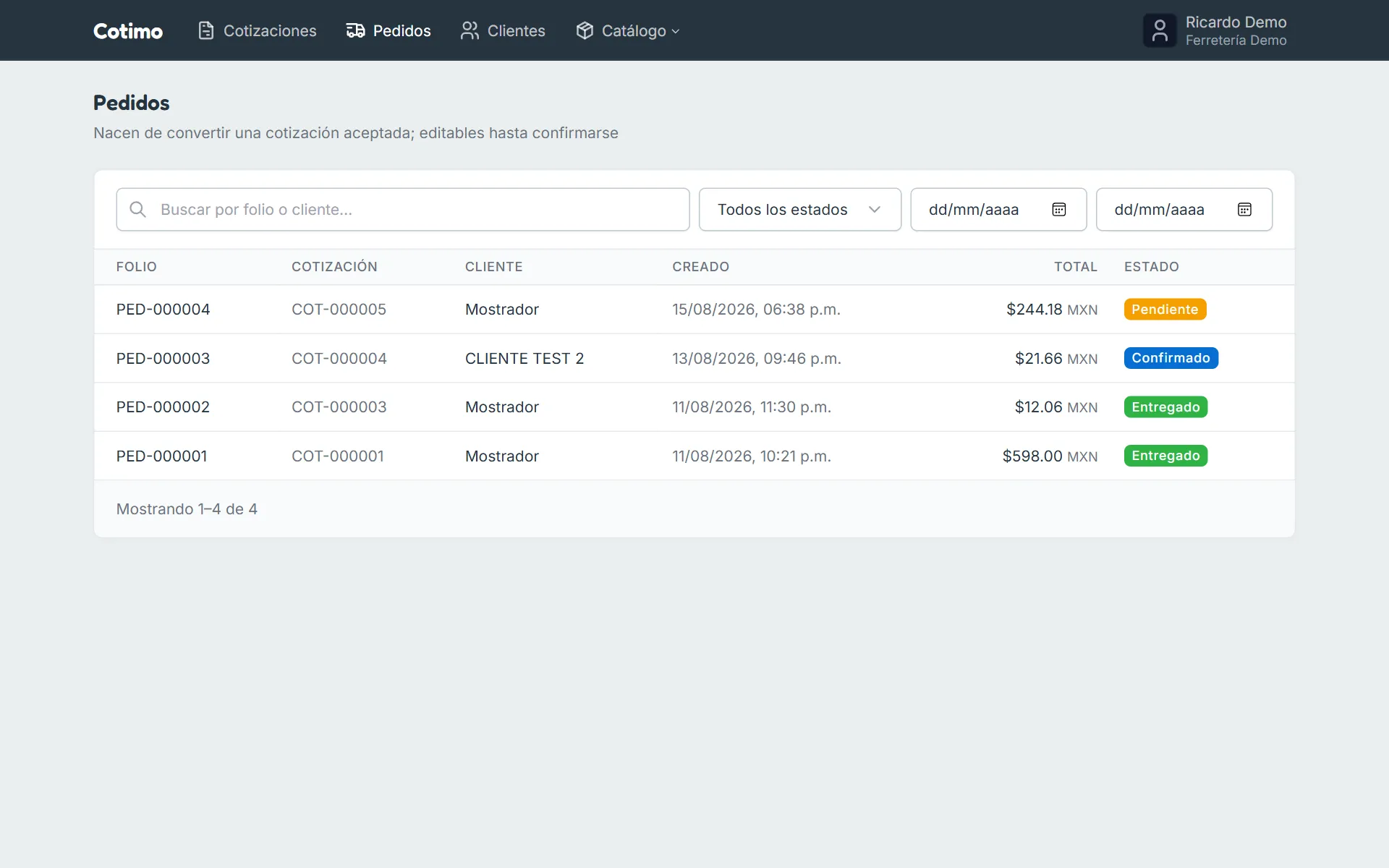Click the Pendiente status badge
Image resolution: width=1389 pixels, height=868 pixels.
1165,310
